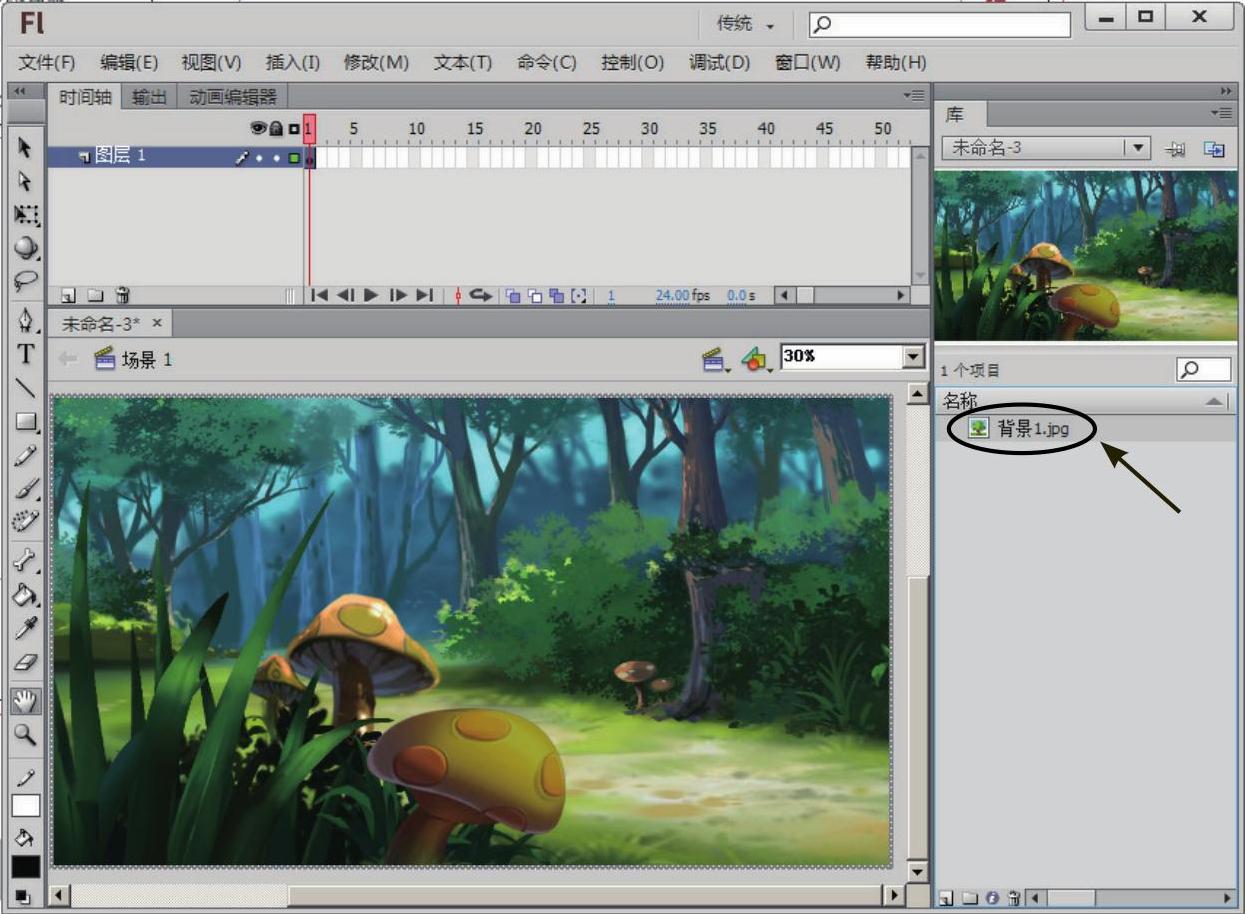Select the Eyedropper tool
Image resolution: width=1245 pixels, height=914 pixels.
[26, 628]
